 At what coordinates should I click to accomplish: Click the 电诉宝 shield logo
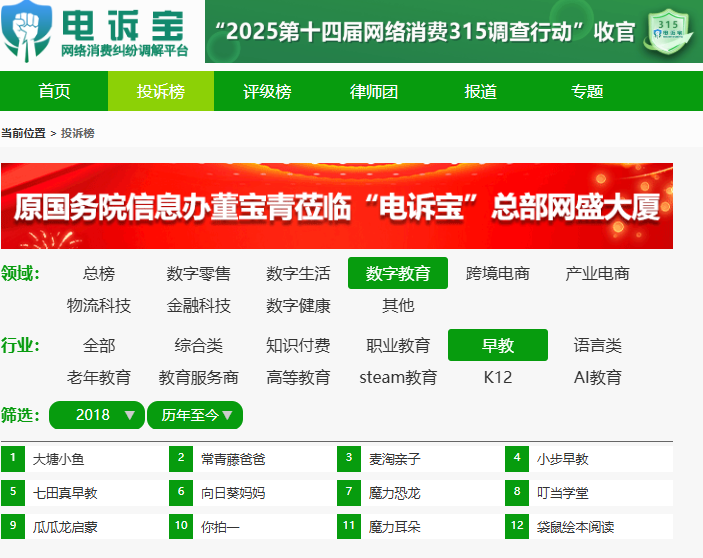26,30
